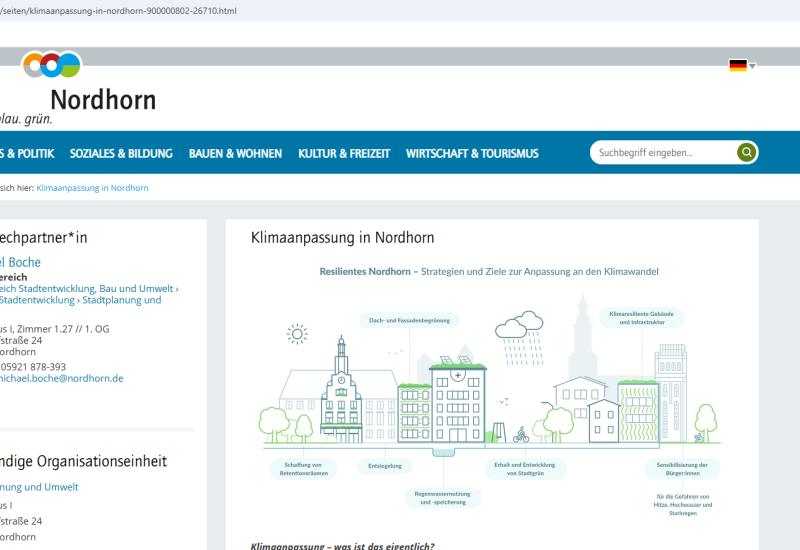Click the michael.boche@nordhorn.de email link
This screenshot has height=550, width=800.
(60, 379)
